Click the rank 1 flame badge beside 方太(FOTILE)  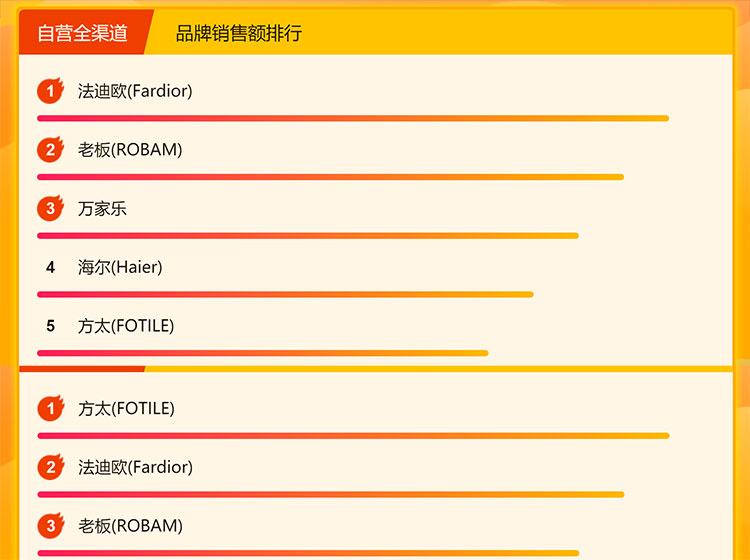click(50, 408)
